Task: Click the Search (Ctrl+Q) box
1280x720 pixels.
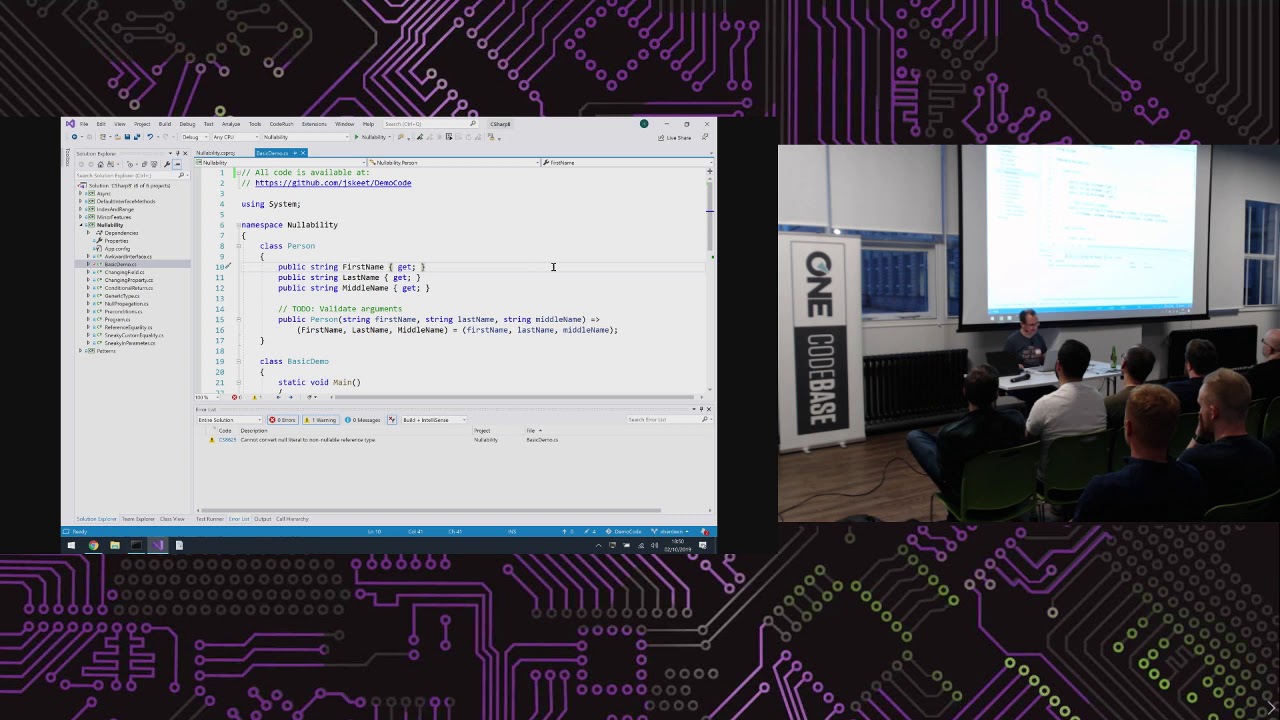Action: [x=431, y=124]
